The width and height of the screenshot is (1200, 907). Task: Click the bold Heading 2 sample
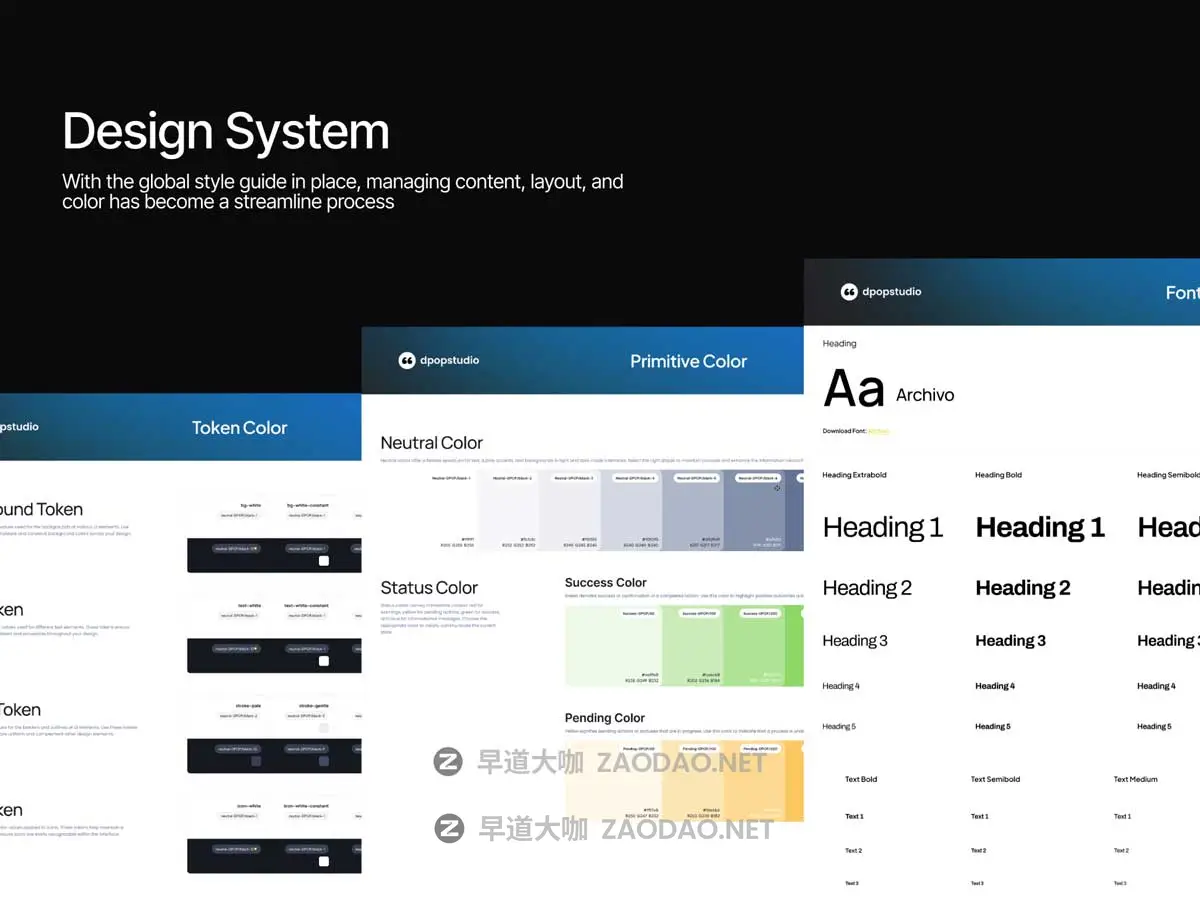[x=1022, y=588]
